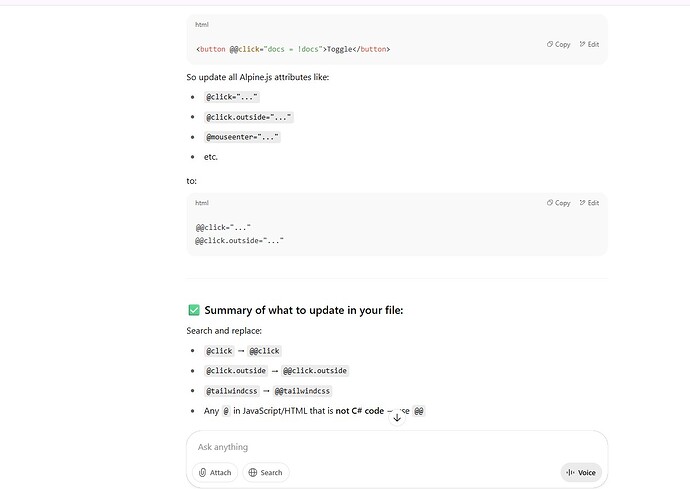Click the @@click="..." line in second code block
Screen dimensions: 690x489
[223, 228]
